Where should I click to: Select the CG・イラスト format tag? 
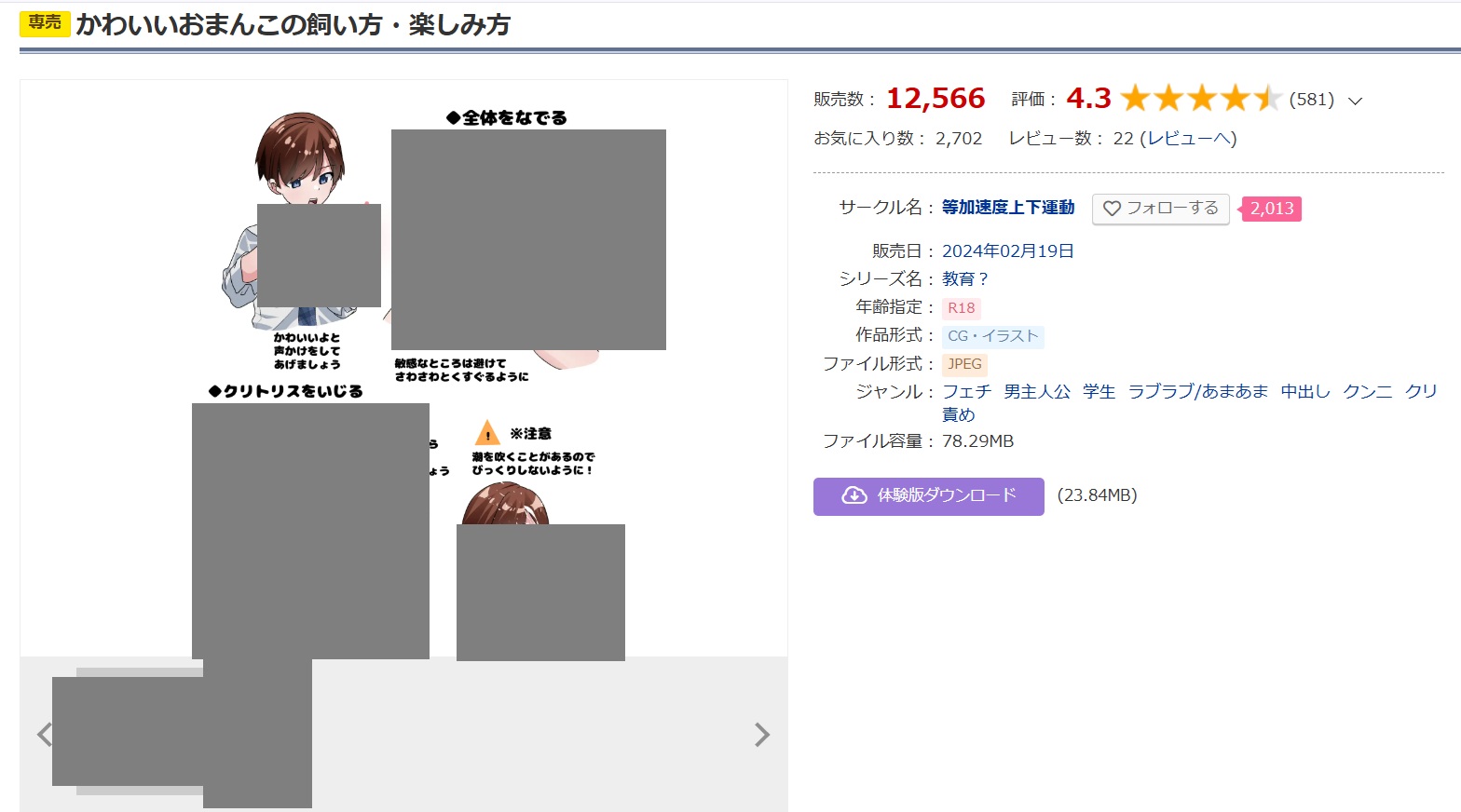(x=992, y=336)
